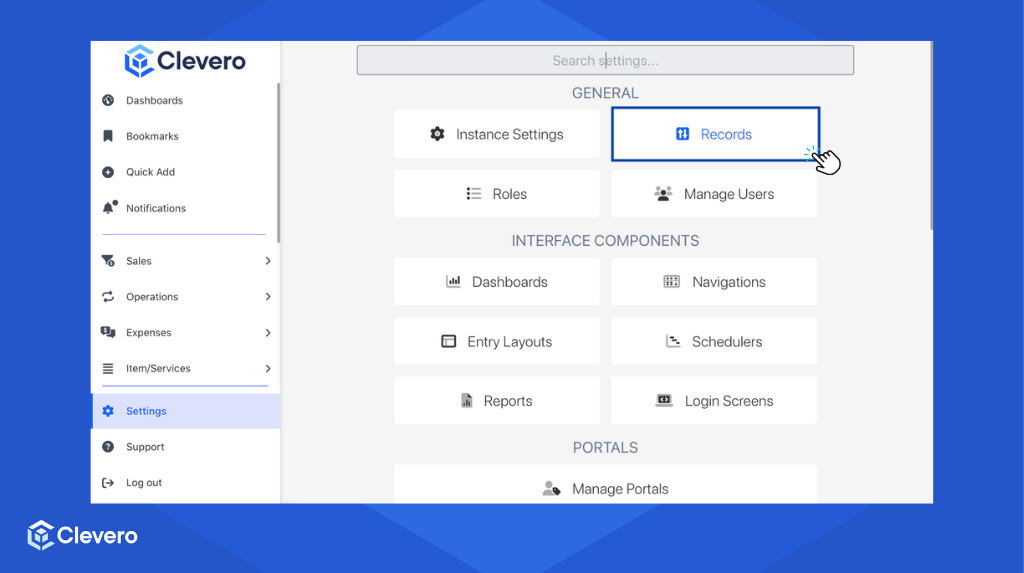1024x573 pixels.
Task: Click the Quick Add plus icon
Action: coord(108,172)
